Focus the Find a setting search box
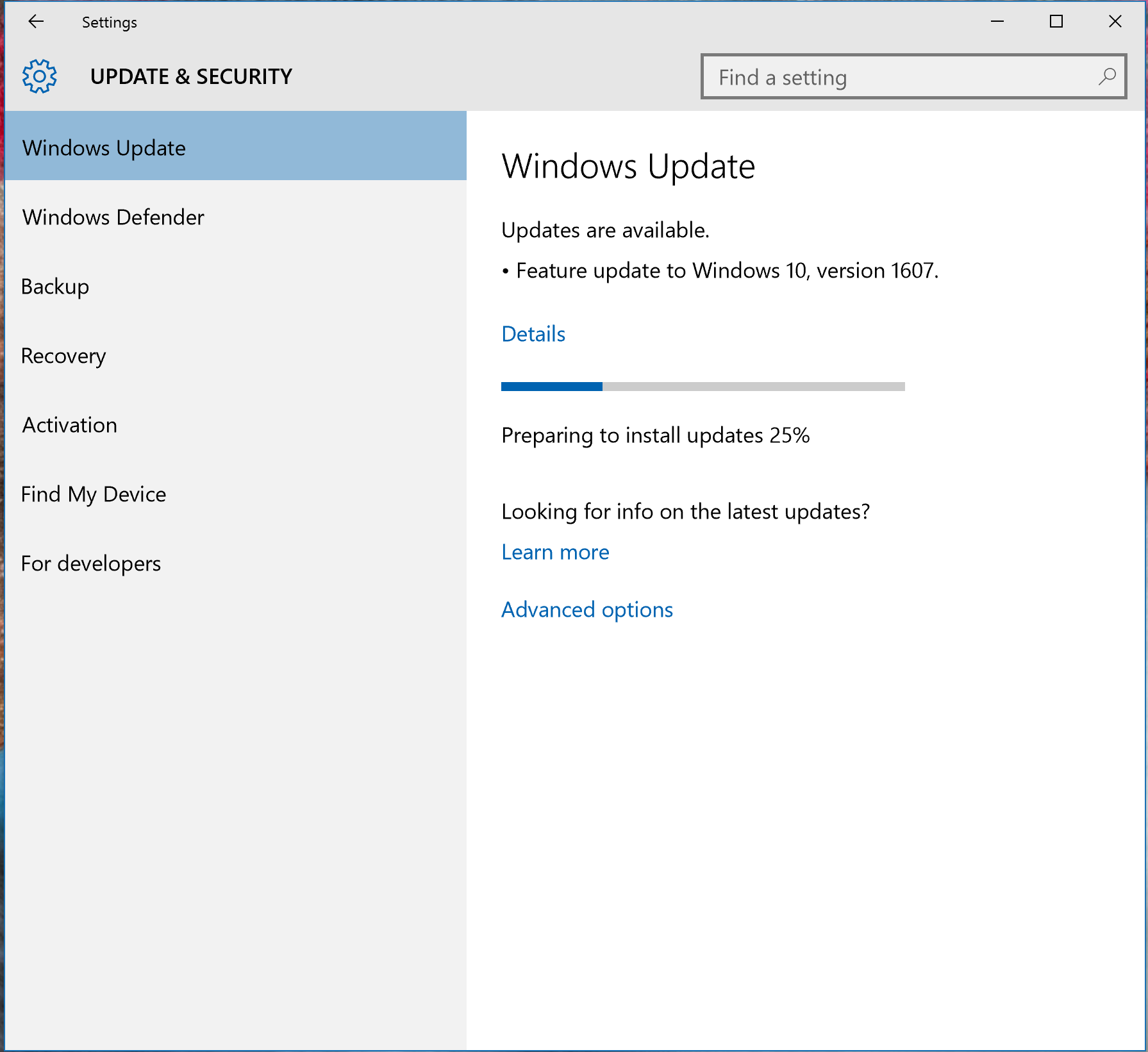Screen dimensions: 1148x1052 913,77
